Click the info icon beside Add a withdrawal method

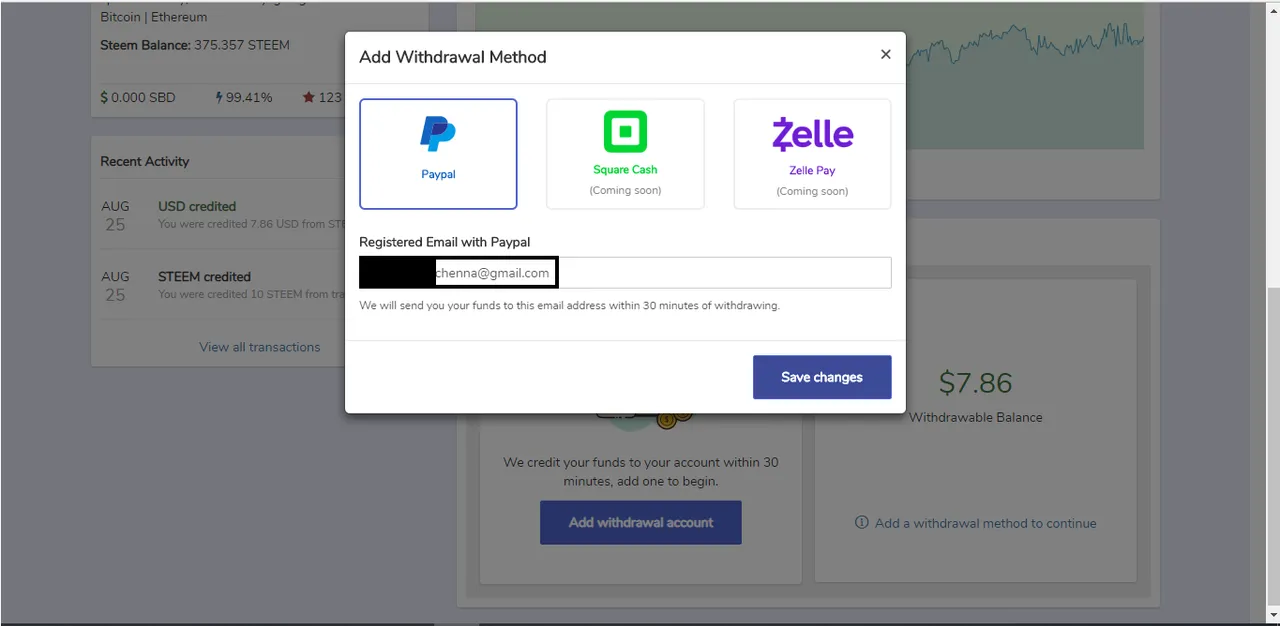(862, 522)
